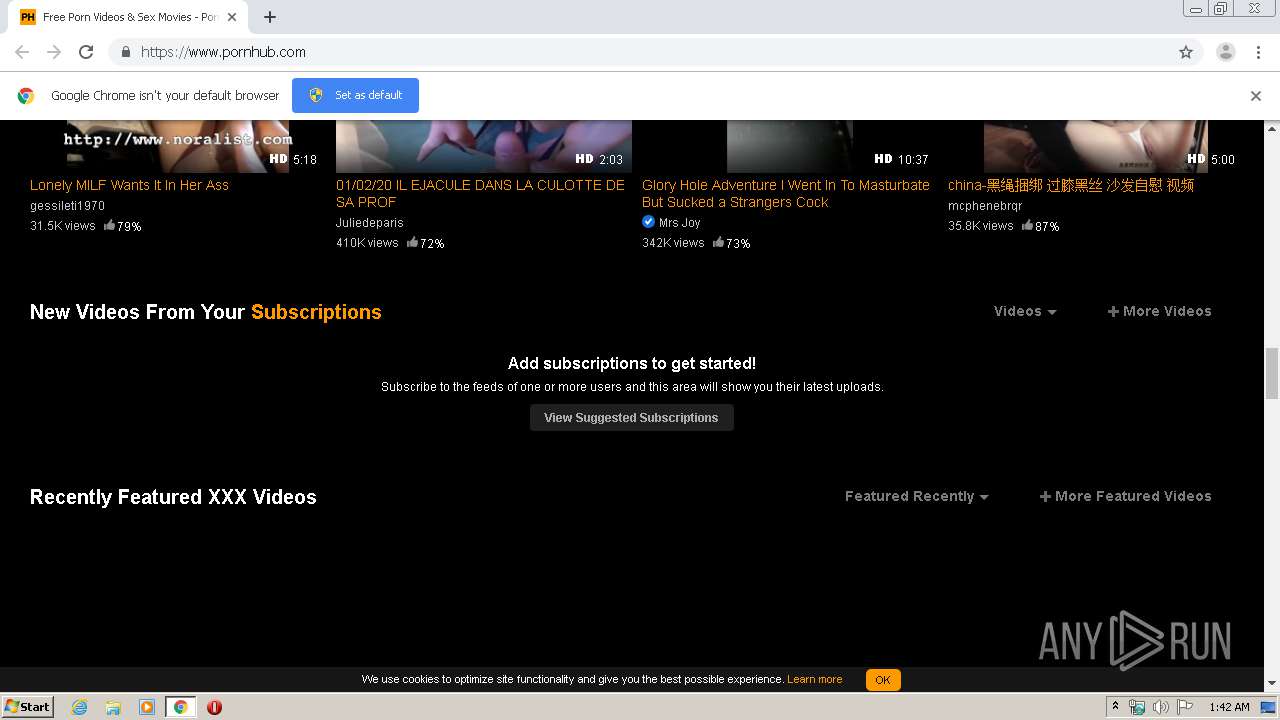Viewport: 1280px width, 720px height.
Task: Click the '35.8K views' text
Action: click(x=981, y=226)
